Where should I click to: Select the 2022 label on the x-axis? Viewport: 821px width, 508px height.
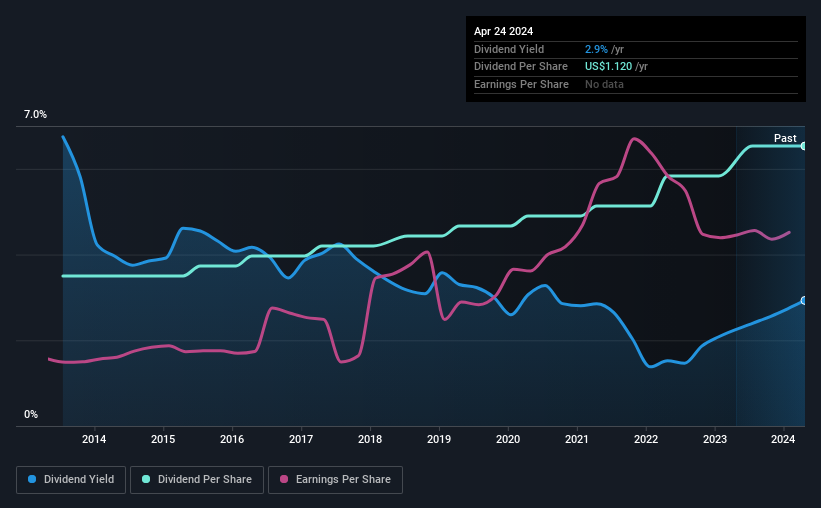click(x=646, y=439)
